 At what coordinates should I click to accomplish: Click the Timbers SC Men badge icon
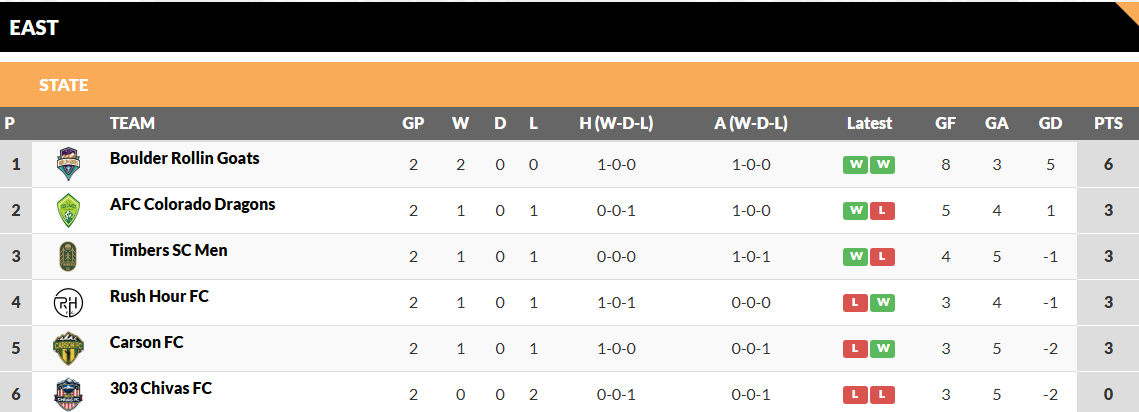coord(68,256)
